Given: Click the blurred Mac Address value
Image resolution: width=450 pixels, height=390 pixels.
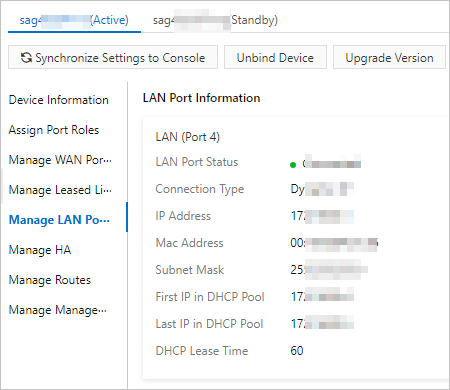Looking at the screenshot, I should point(334,243).
